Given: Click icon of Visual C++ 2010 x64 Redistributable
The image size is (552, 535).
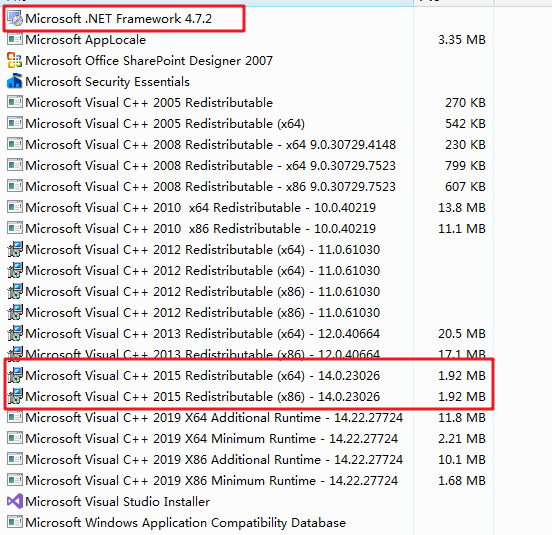Looking at the screenshot, I should pyautogui.click(x=15, y=207).
